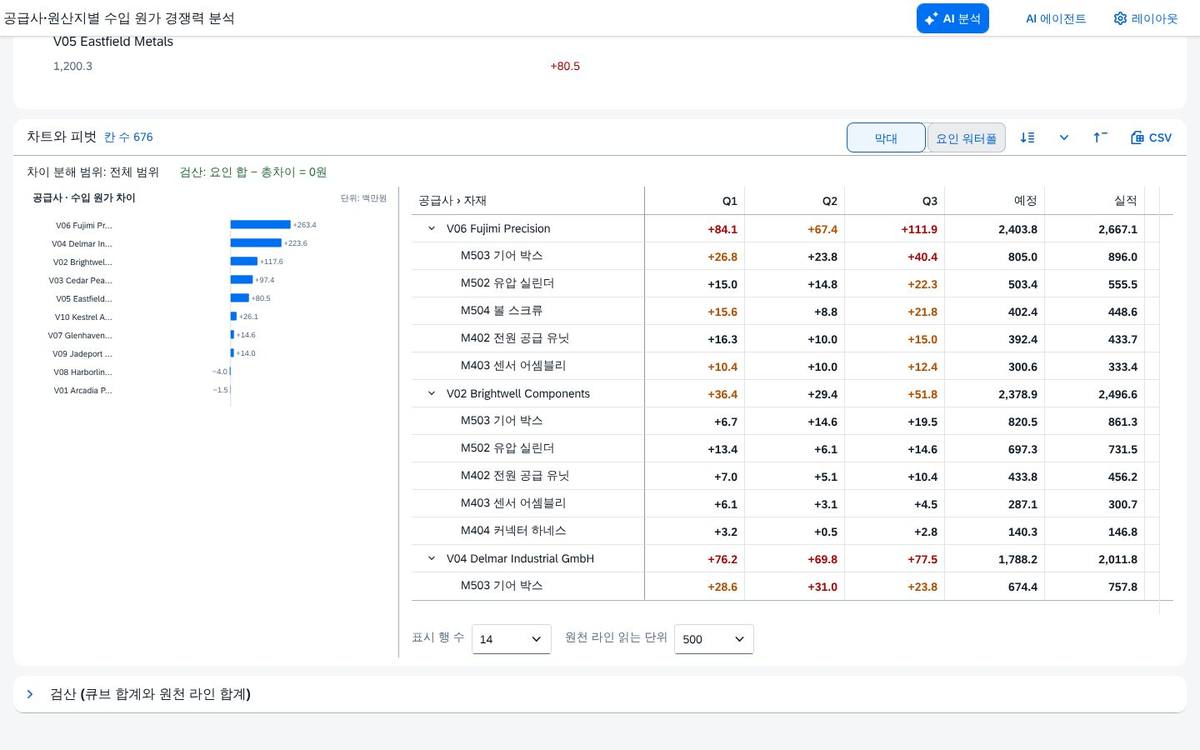Click the V07 Glenhaven chart label
The width and height of the screenshot is (1200, 750).
(x=81, y=335)
